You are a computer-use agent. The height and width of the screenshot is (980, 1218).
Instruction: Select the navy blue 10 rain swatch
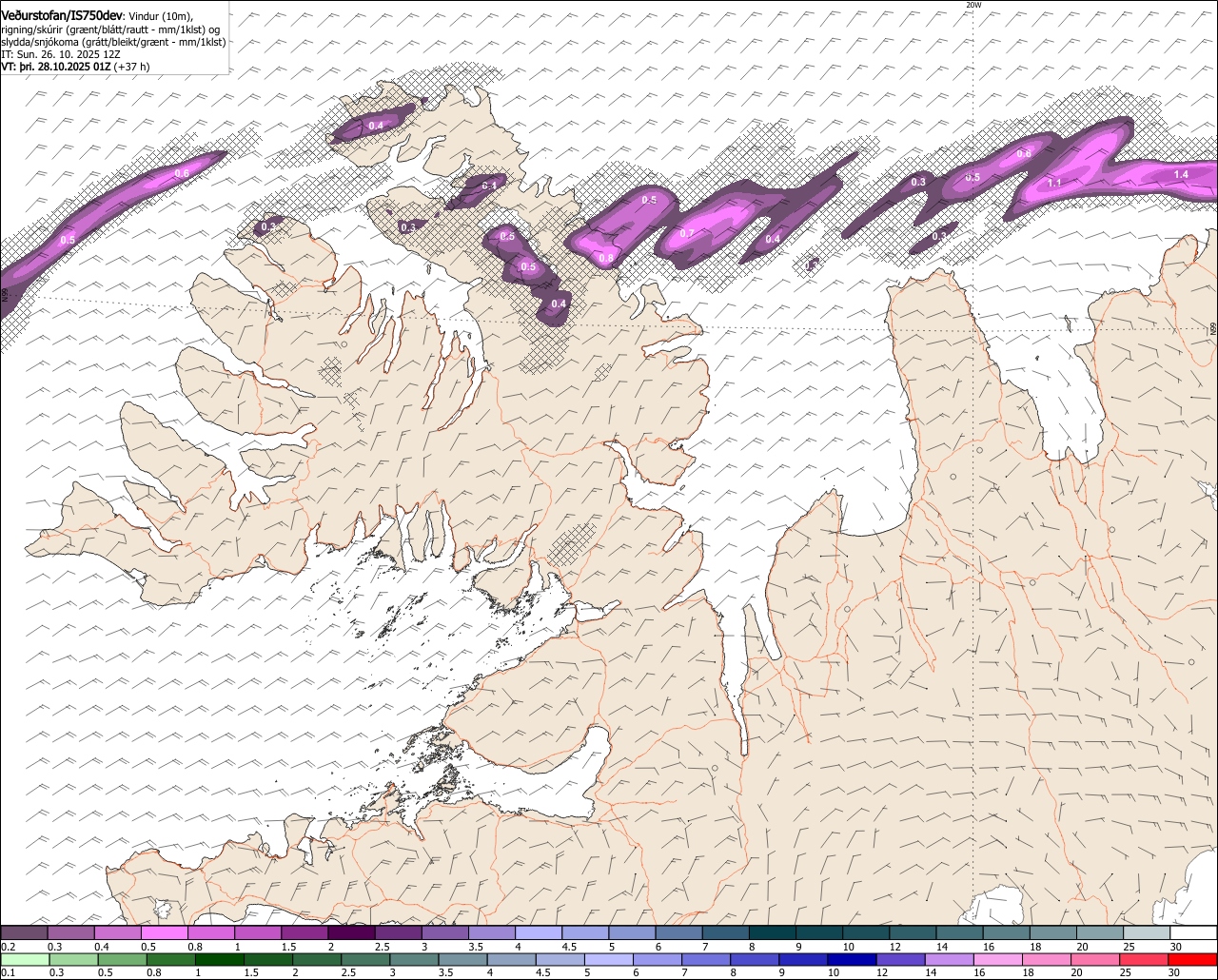(851, 959)
